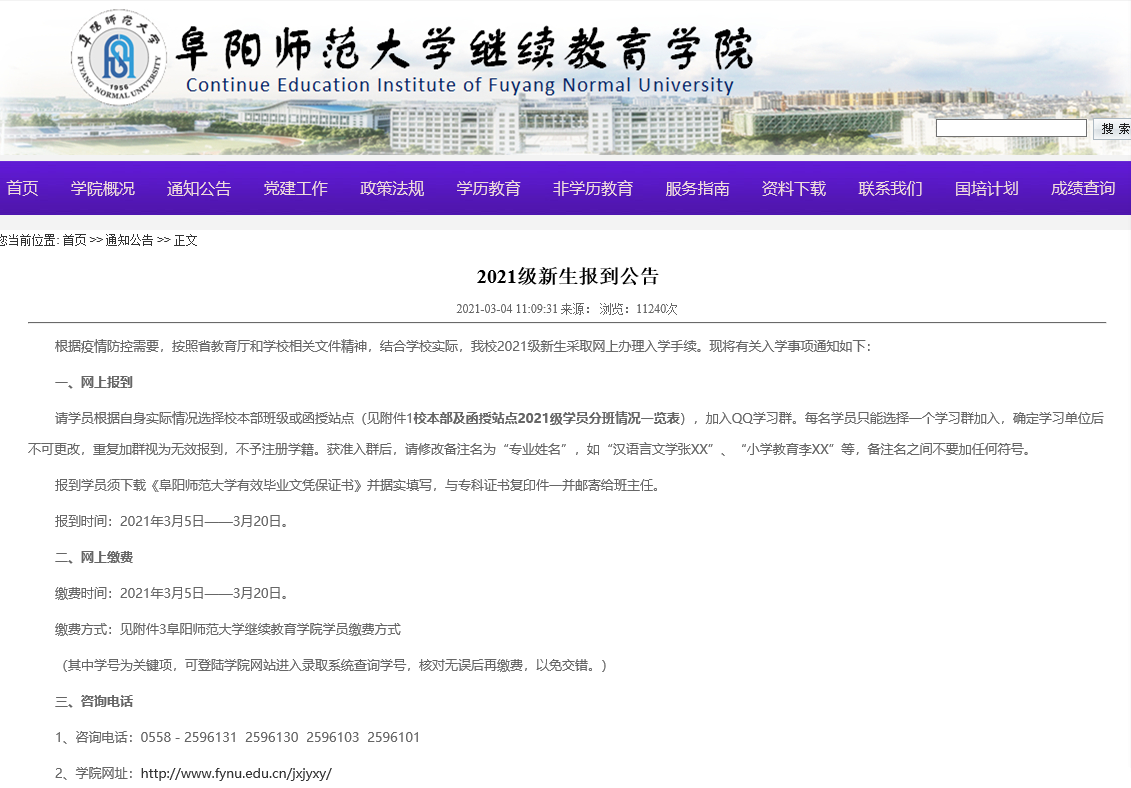Go to 联系我们 contact page
Screen dimensions: 1131x788
[890, 189]
